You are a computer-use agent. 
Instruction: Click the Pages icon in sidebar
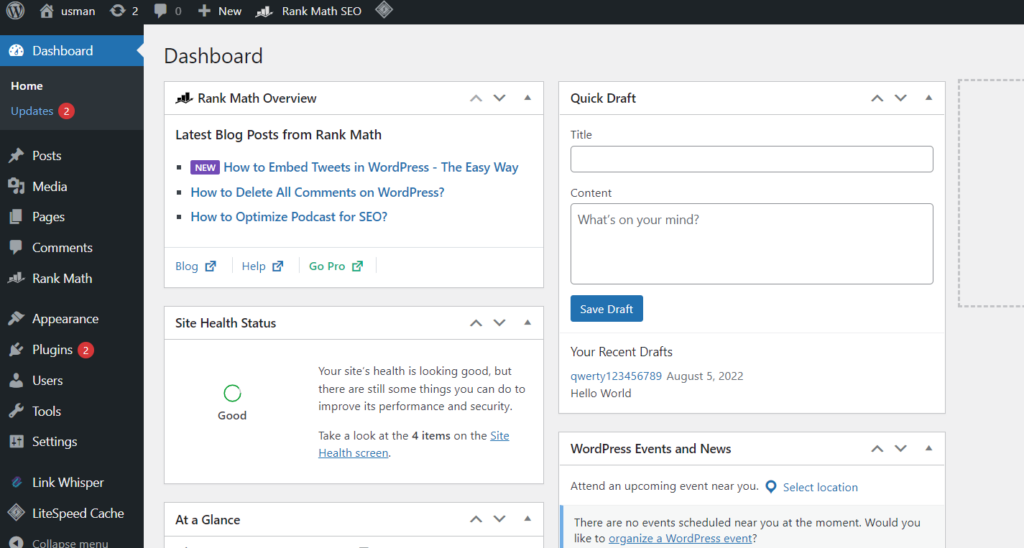click(16, 217)
